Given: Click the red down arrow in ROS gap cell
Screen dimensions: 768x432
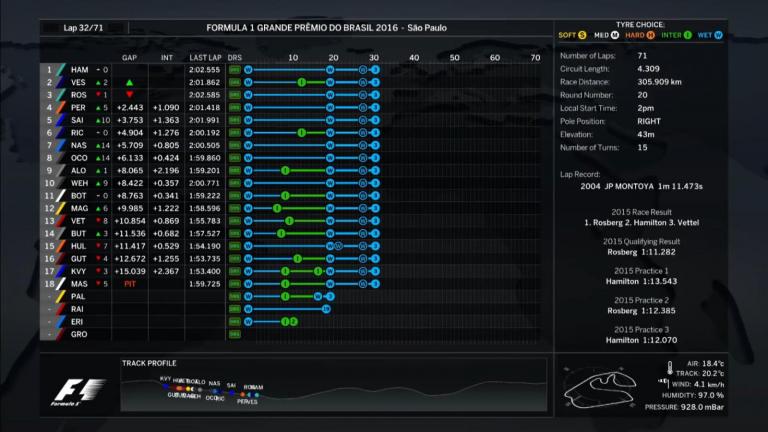Looking at the screenshot, I should click(129, 94).
